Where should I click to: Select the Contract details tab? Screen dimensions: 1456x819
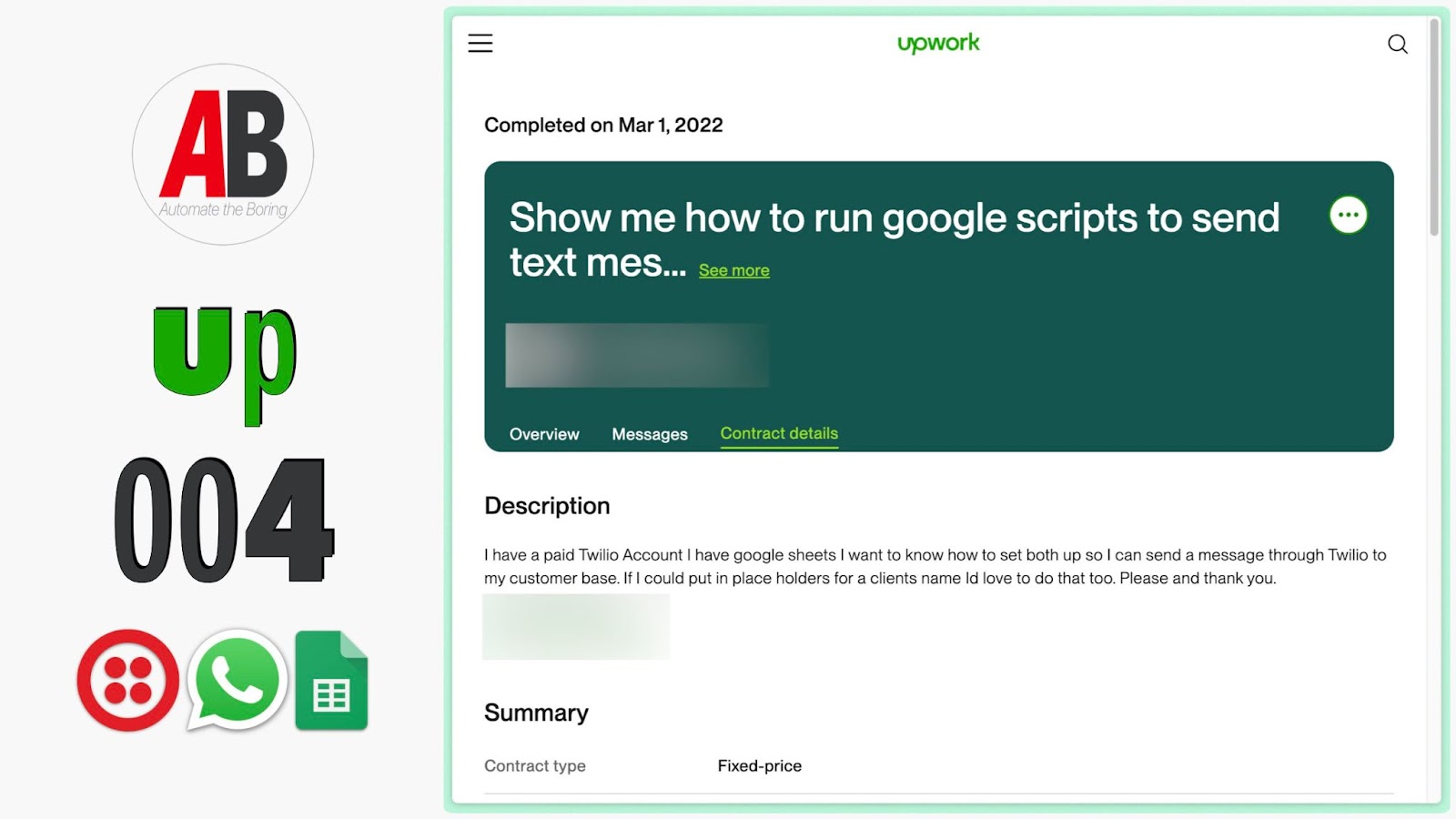779,434
